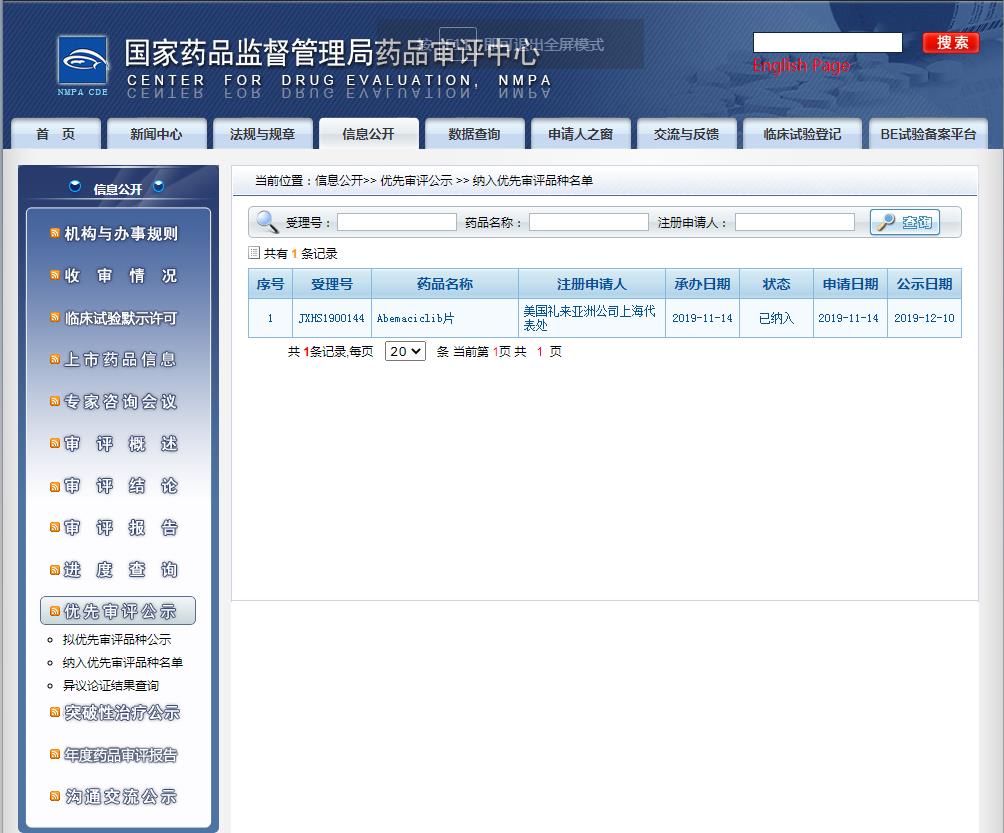
Task: Click 优先审评公示 in the breadcrumb
Action: pos(416,181)
